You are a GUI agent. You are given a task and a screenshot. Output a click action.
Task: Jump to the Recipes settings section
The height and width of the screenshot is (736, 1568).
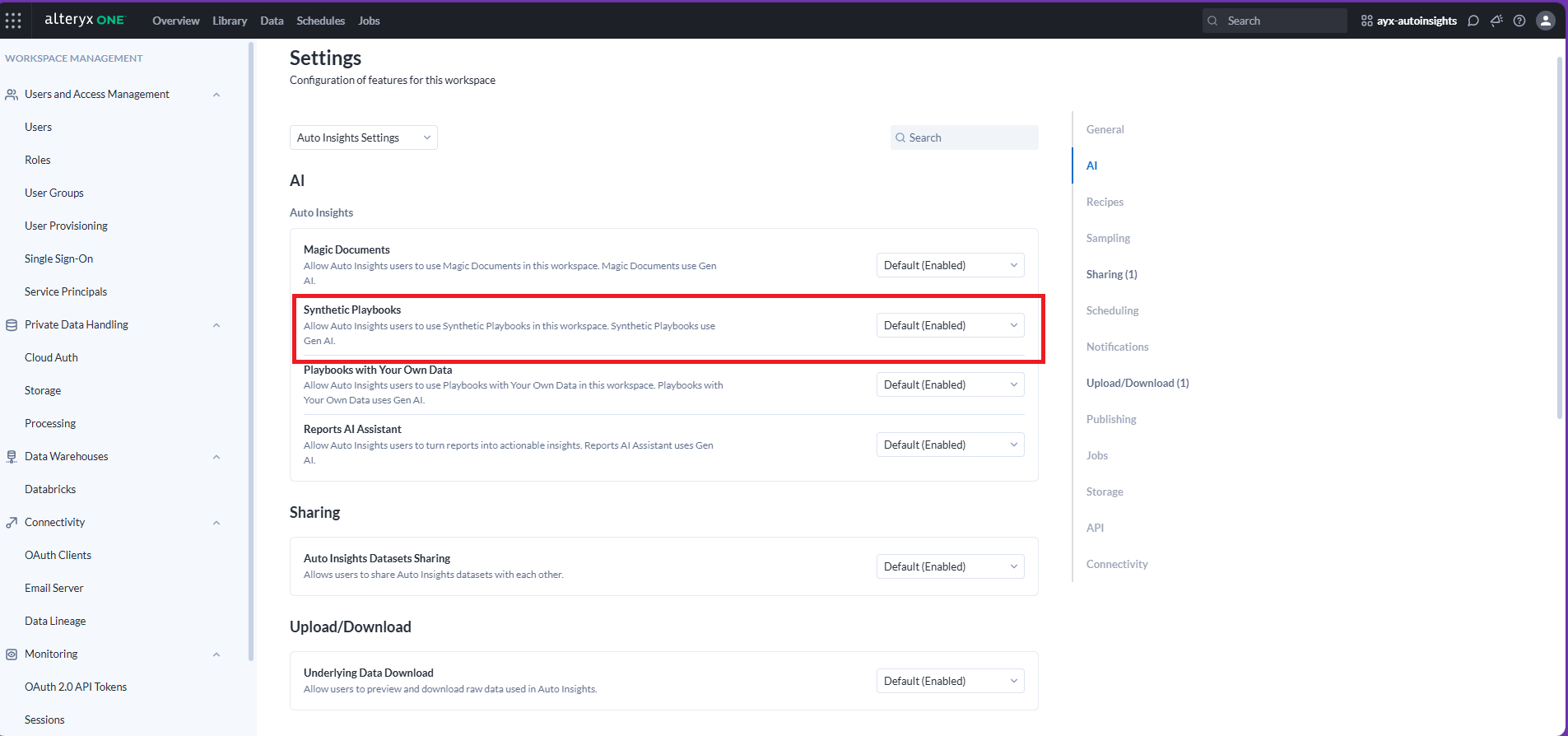1105,202
